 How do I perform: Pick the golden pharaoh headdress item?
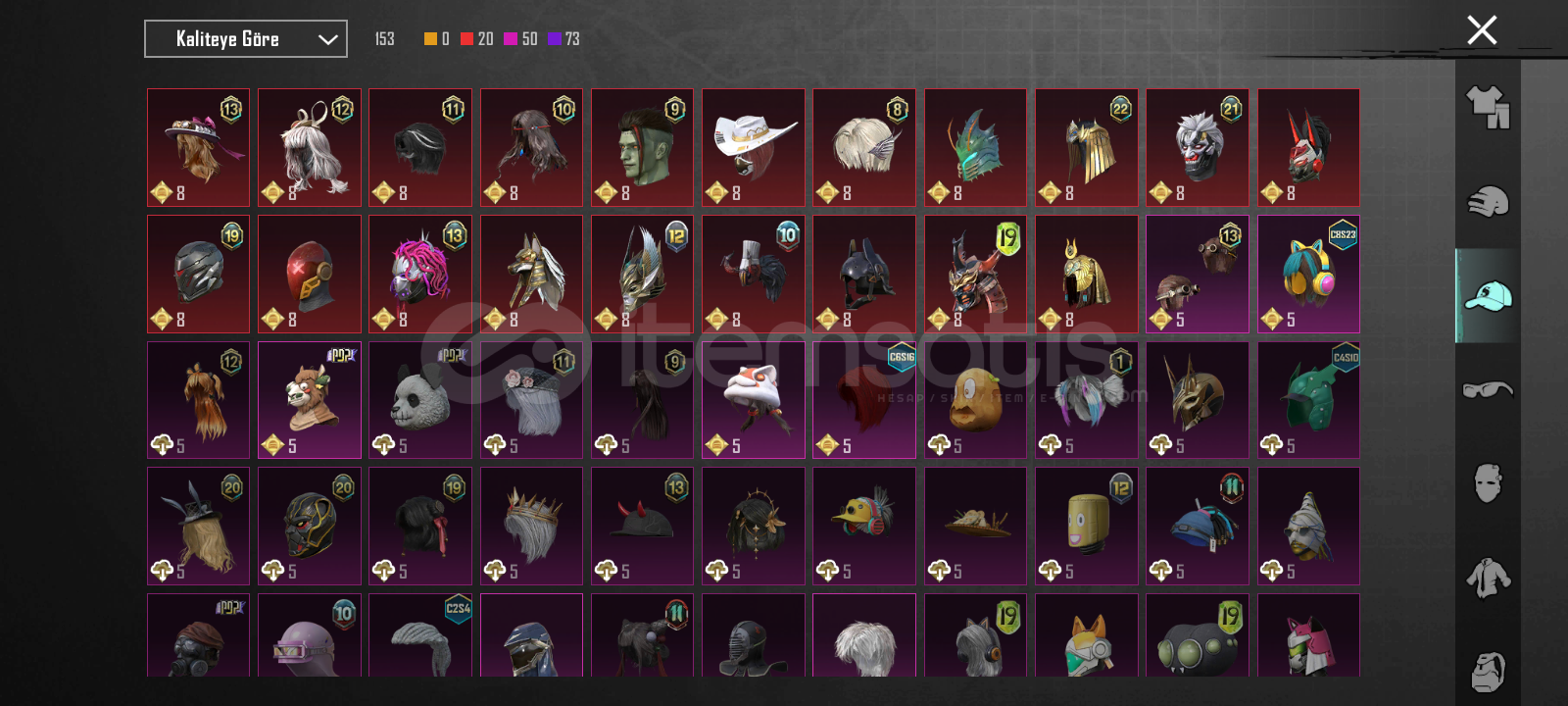[1087, 274]
